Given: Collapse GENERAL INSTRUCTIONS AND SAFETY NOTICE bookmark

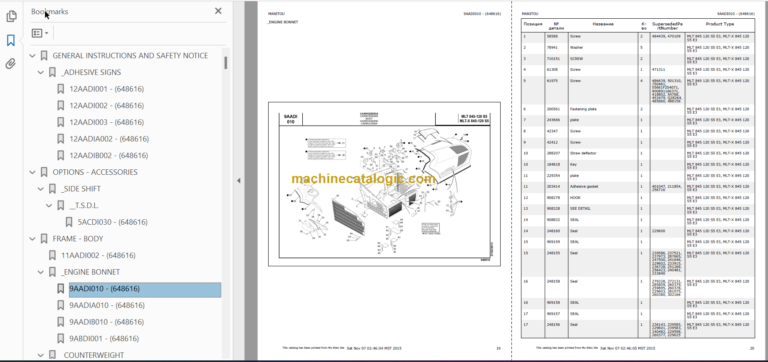Looking at the screenshot, I should pyautogui.click(x=32, y=56).
